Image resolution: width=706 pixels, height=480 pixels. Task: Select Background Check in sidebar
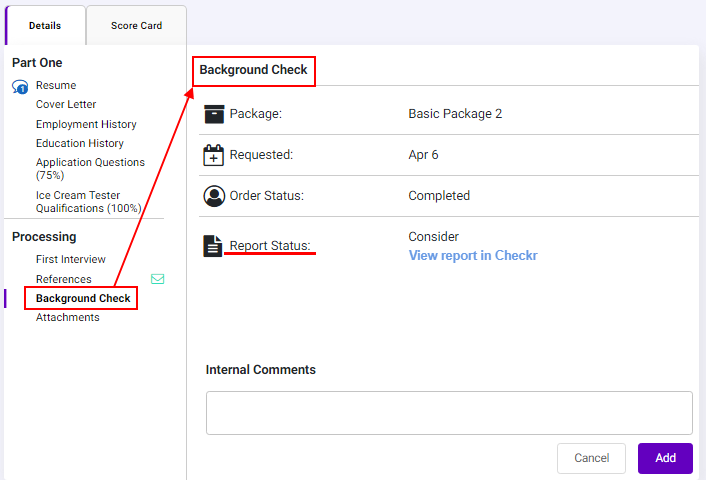pyautogui.click(x=83, y=299)
